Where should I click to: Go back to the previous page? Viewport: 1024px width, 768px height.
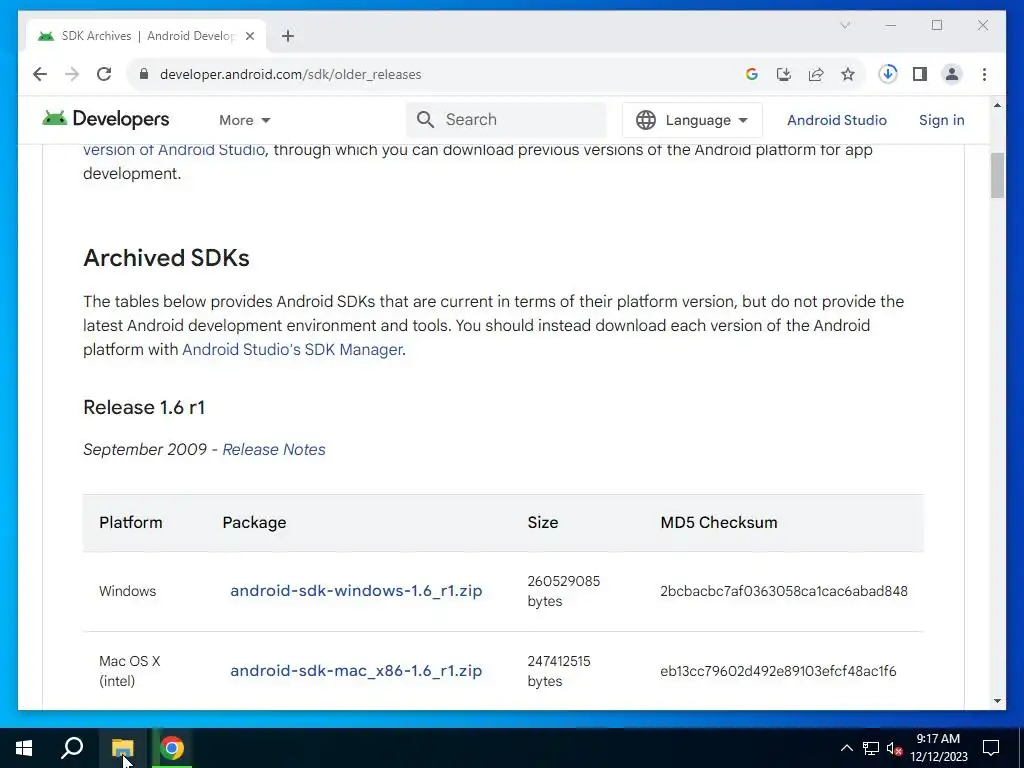40,74
